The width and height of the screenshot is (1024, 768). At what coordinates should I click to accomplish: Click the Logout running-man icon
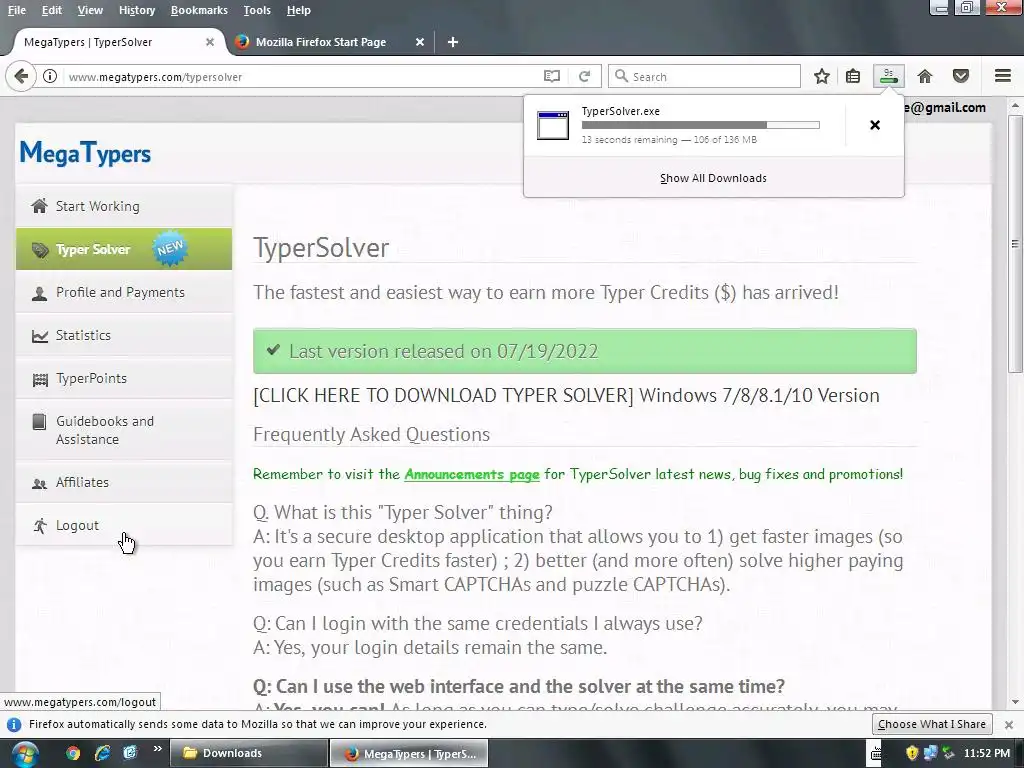pos(40,526)
